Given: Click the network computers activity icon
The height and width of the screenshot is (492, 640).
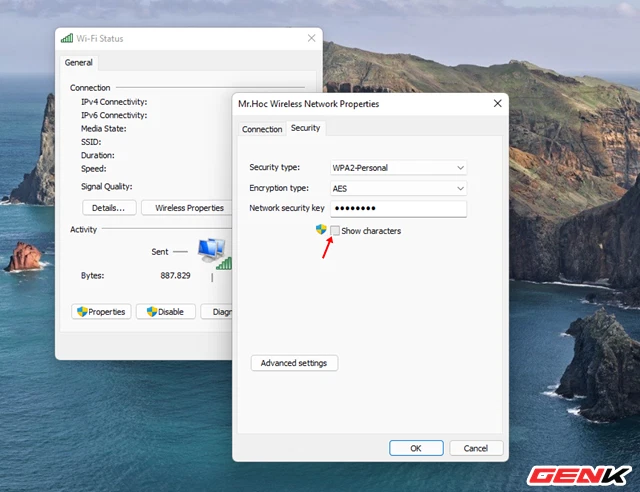Looking at the screenshot, I should pyautogui.click(x=211, y=249).
